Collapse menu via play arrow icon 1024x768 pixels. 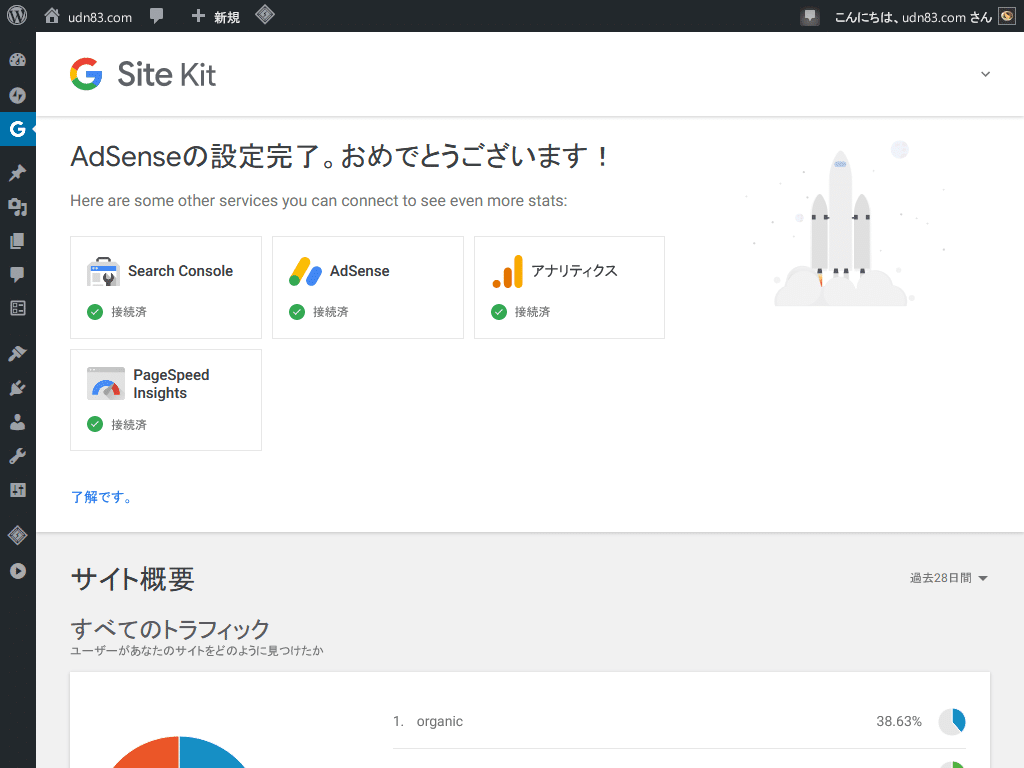[x=18, y=571]
